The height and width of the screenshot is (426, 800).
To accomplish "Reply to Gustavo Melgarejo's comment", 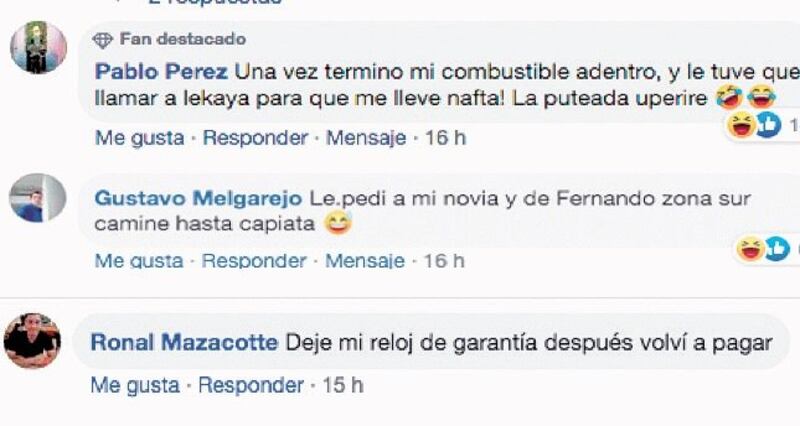I will [254, 261].
